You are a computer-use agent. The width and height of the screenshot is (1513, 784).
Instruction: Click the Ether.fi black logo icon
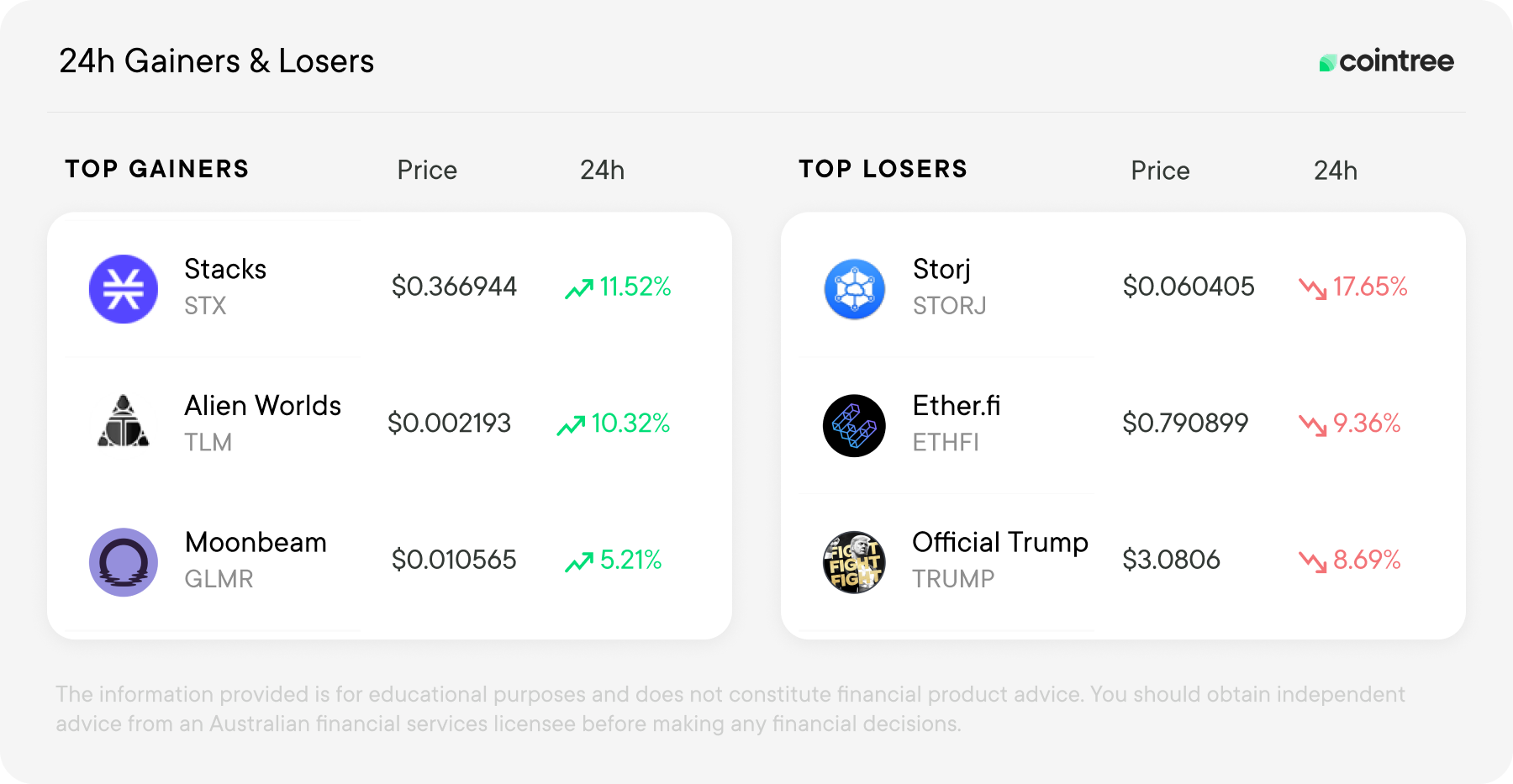point(855,426)
